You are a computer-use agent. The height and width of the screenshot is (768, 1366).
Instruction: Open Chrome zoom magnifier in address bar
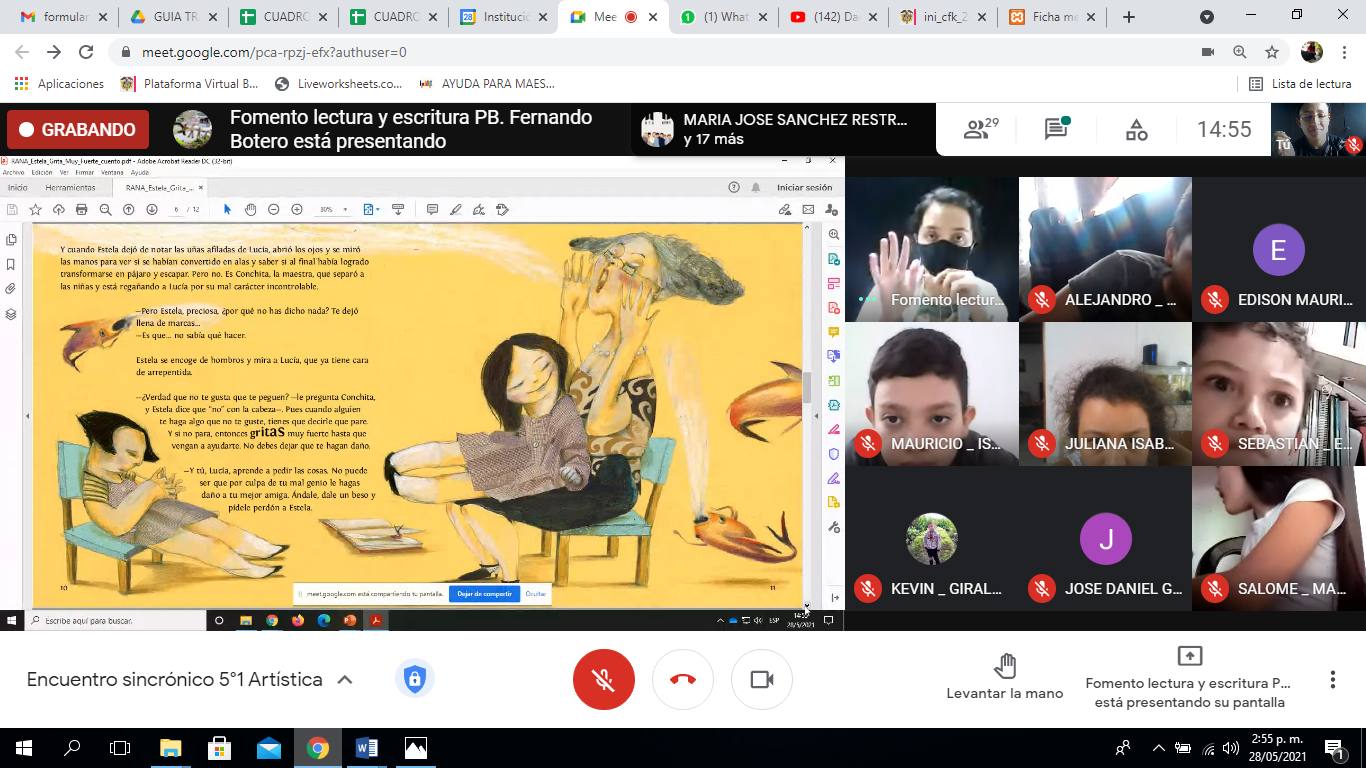[1239, 52]
